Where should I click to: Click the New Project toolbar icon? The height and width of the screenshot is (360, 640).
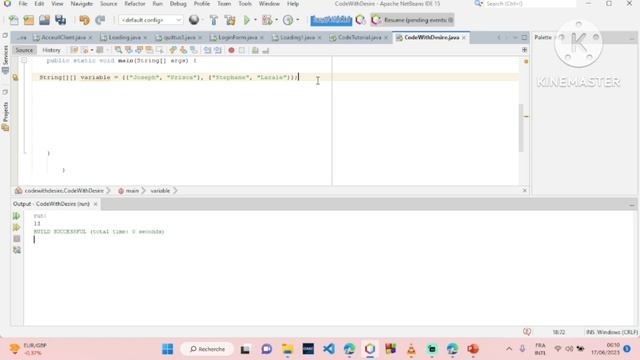pos(29,20)
